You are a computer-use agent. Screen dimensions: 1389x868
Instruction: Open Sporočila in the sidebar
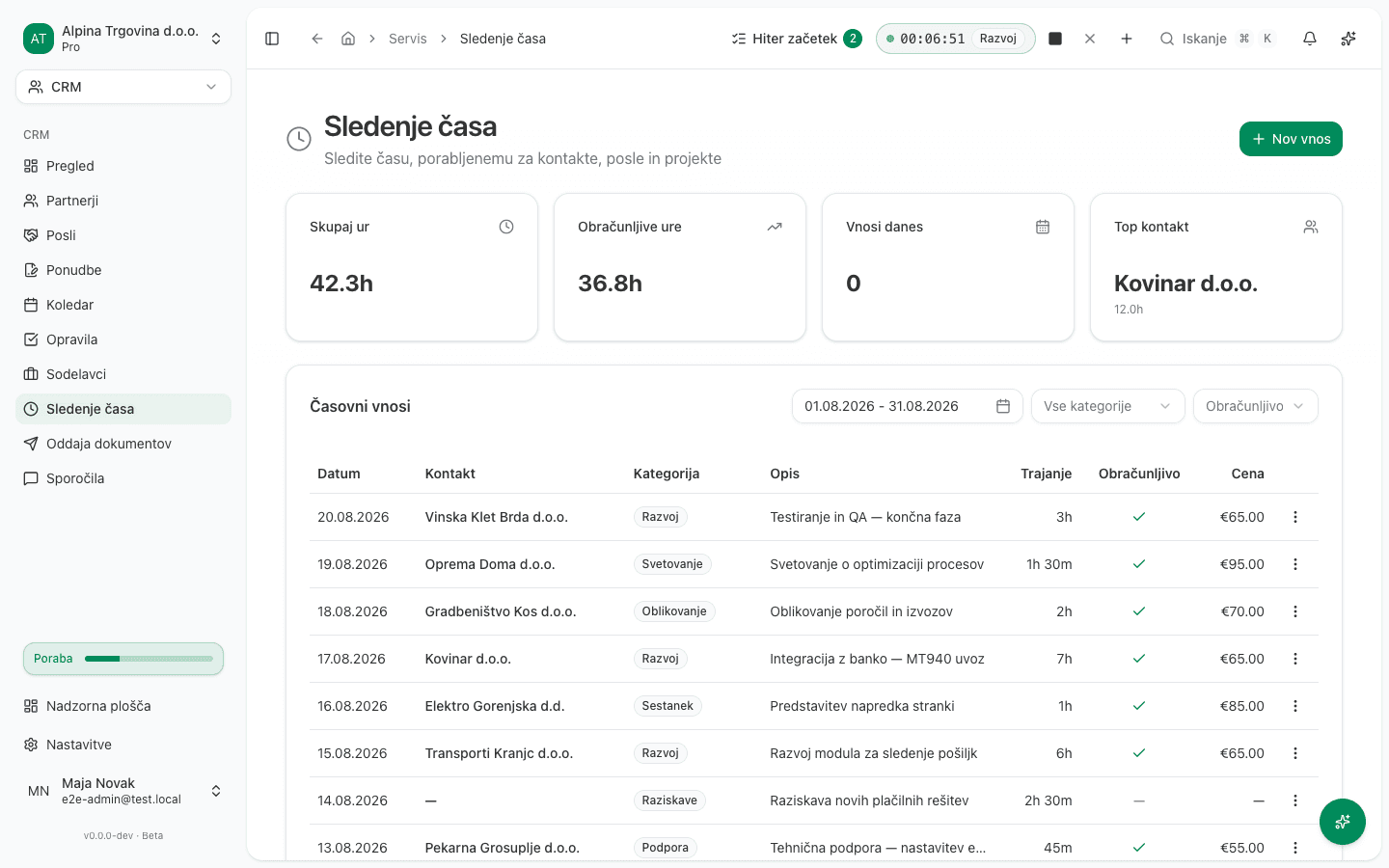coord(123,478)
